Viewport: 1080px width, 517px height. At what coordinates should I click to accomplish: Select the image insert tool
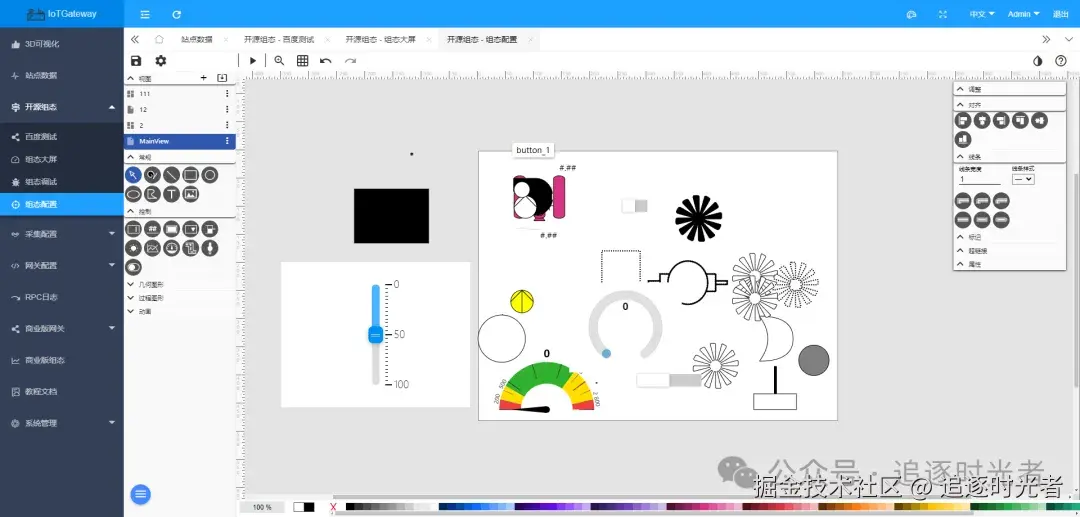191,194
